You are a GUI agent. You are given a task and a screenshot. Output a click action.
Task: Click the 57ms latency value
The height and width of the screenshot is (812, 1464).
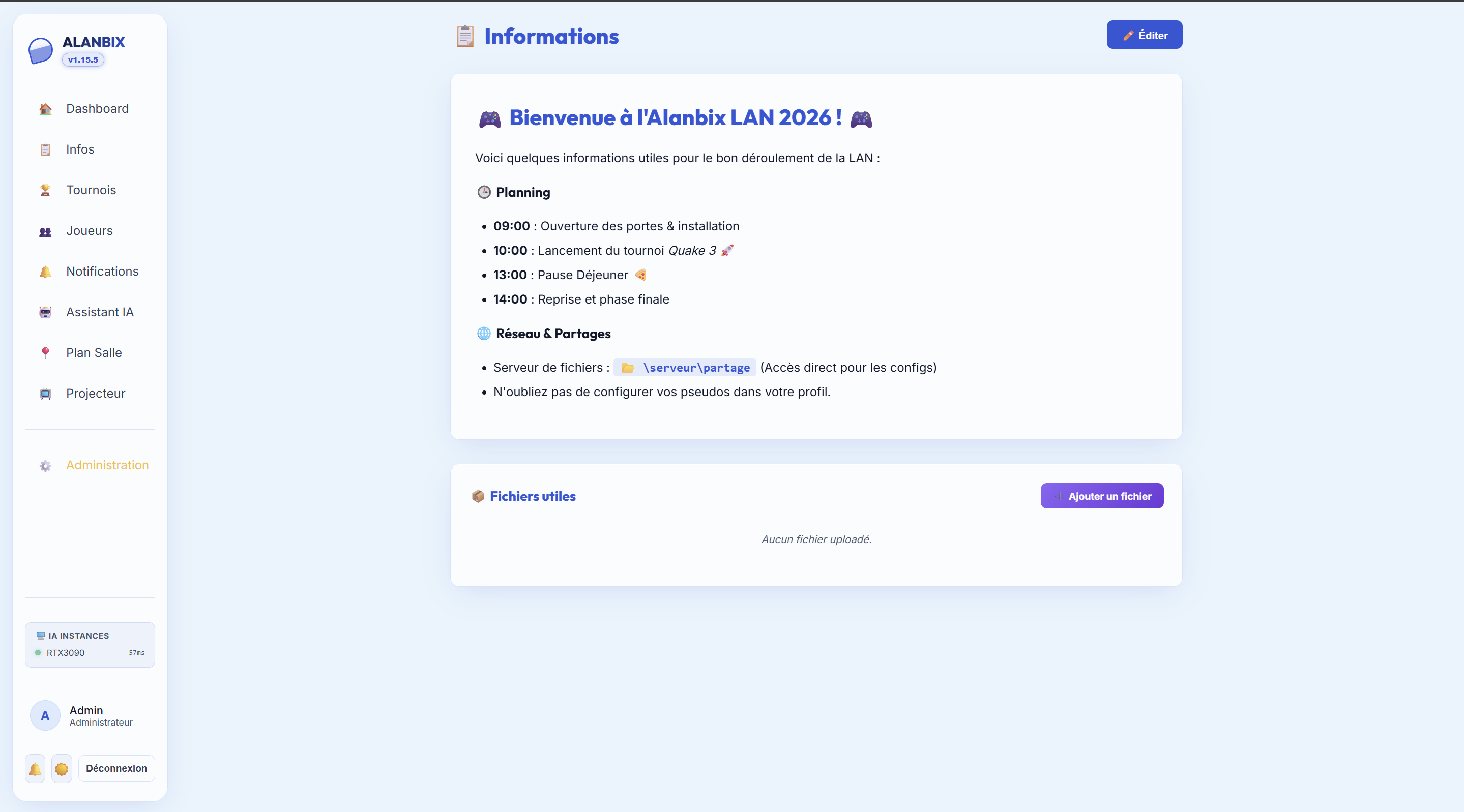[x=136, y=653]
